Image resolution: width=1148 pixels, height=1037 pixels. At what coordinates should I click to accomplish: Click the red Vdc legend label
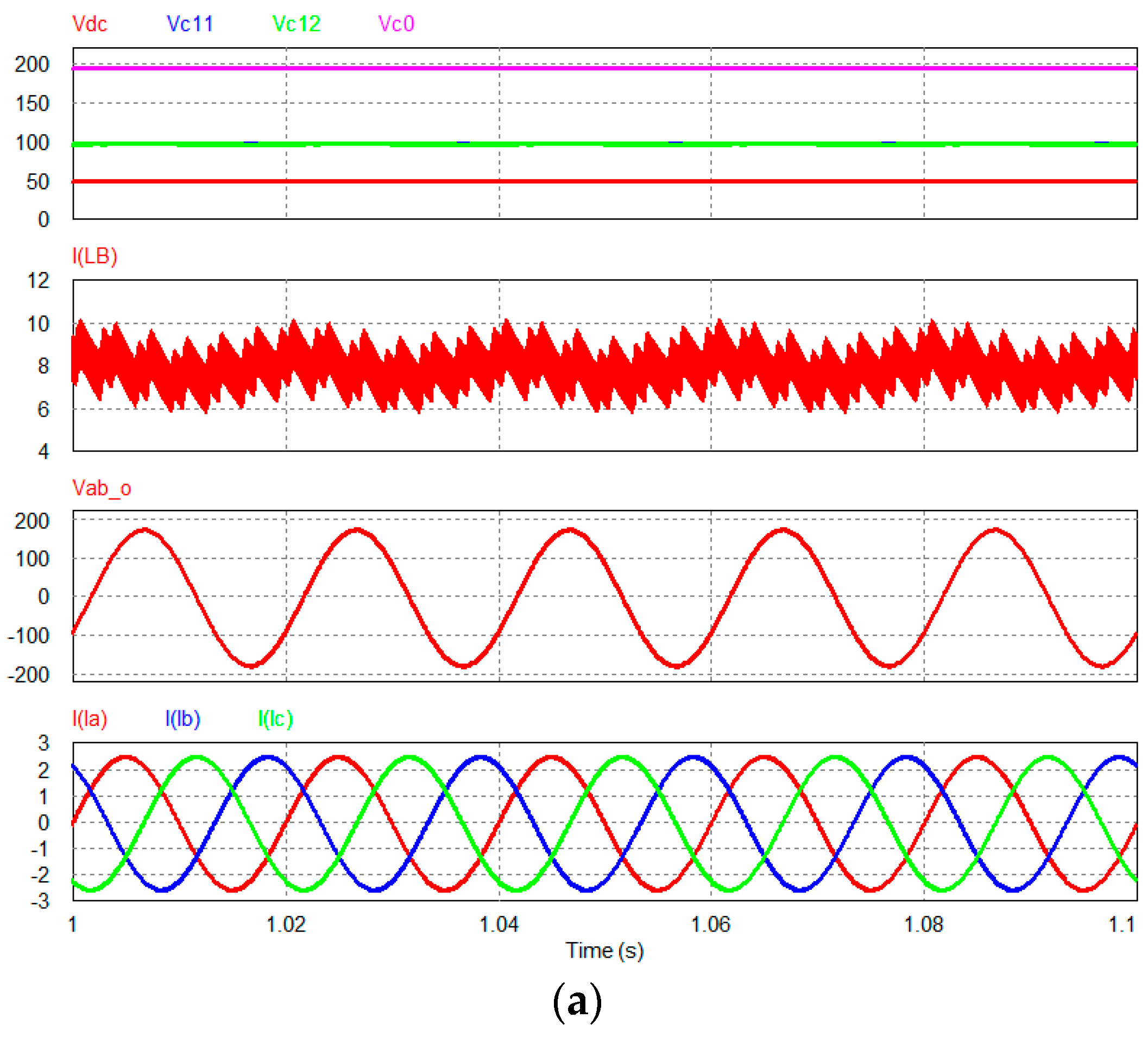90,24
